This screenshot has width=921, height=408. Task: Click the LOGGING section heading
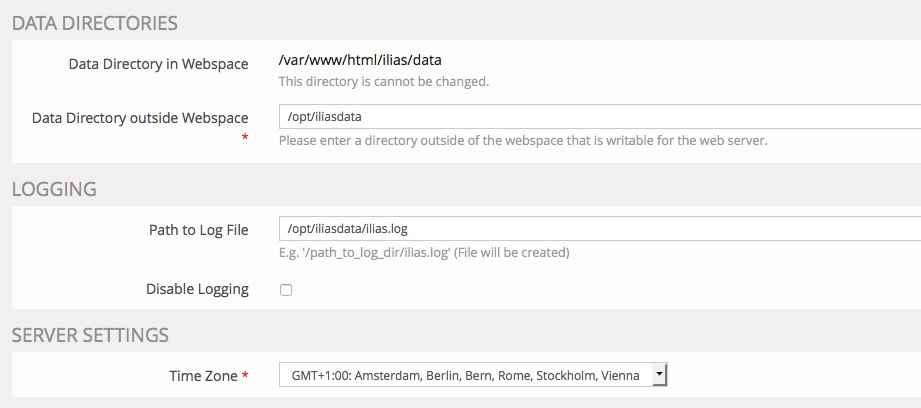(x=54, y=189)
